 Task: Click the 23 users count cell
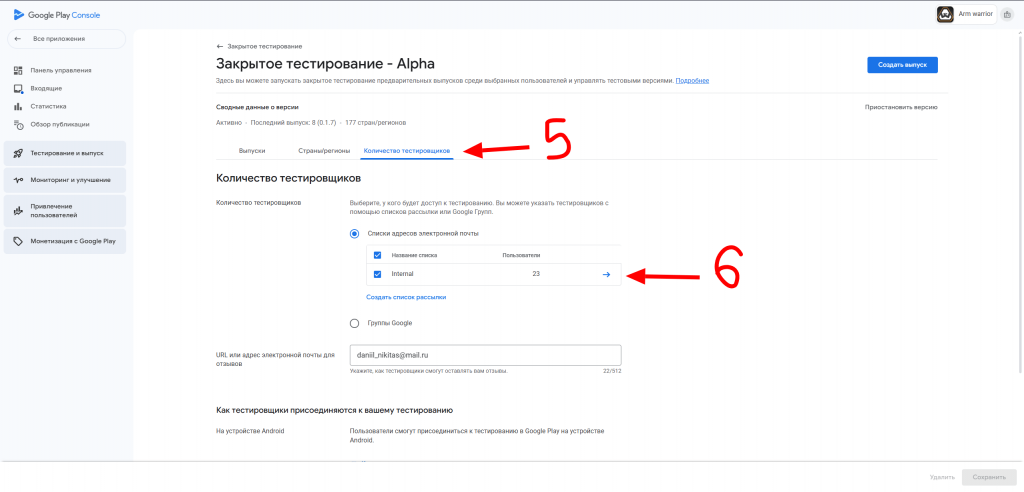[536, 274]
